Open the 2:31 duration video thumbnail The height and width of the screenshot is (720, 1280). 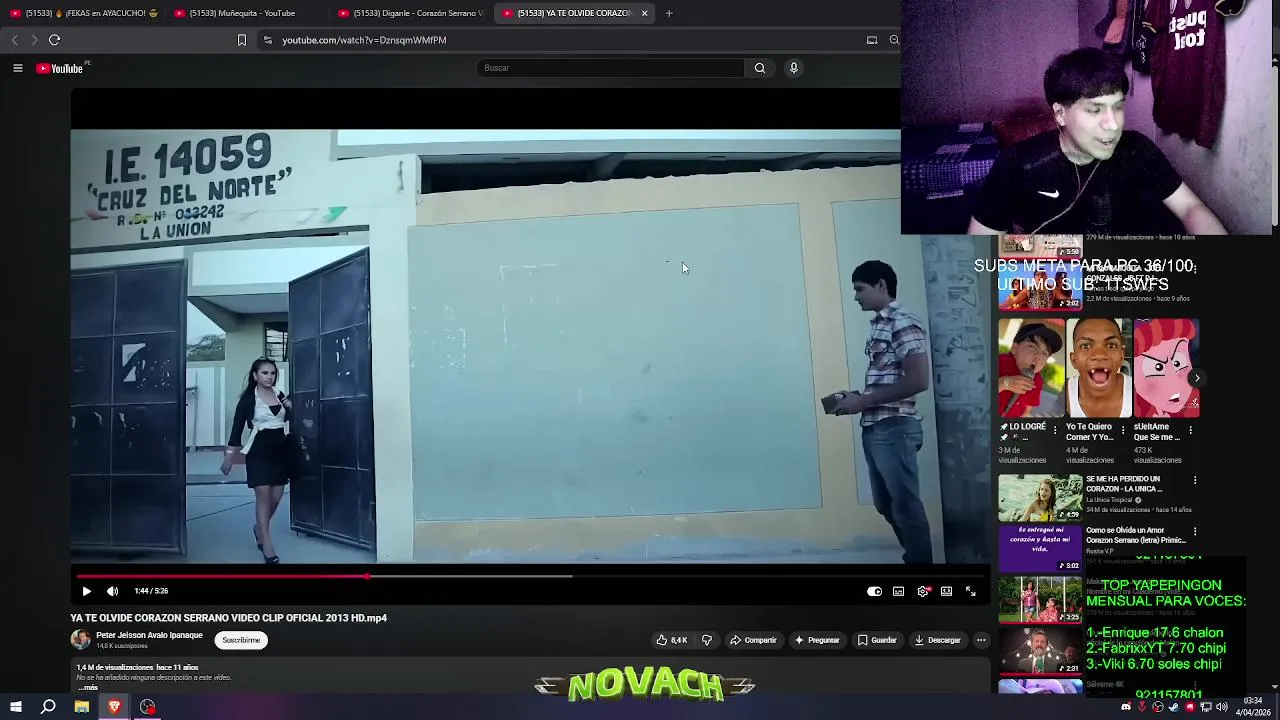tap(1040, 650)
